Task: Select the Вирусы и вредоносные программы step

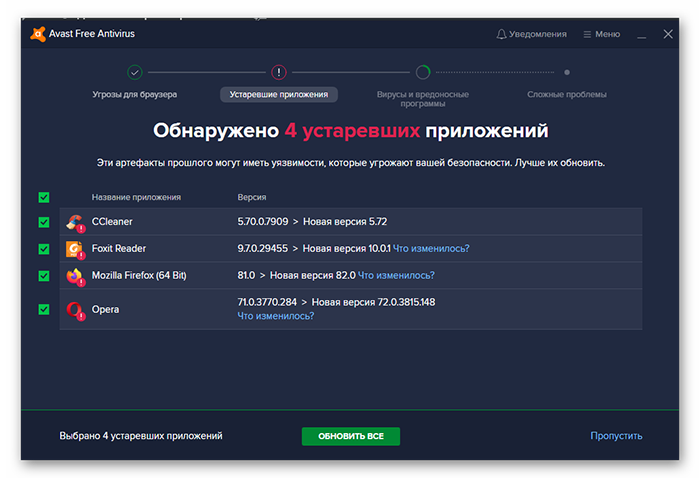Action: (423, 99)
